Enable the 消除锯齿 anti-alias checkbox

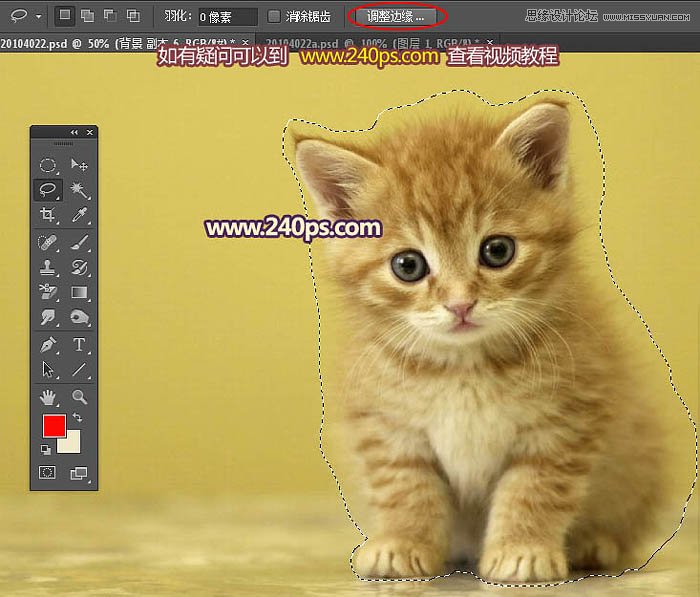coord(274,17)
